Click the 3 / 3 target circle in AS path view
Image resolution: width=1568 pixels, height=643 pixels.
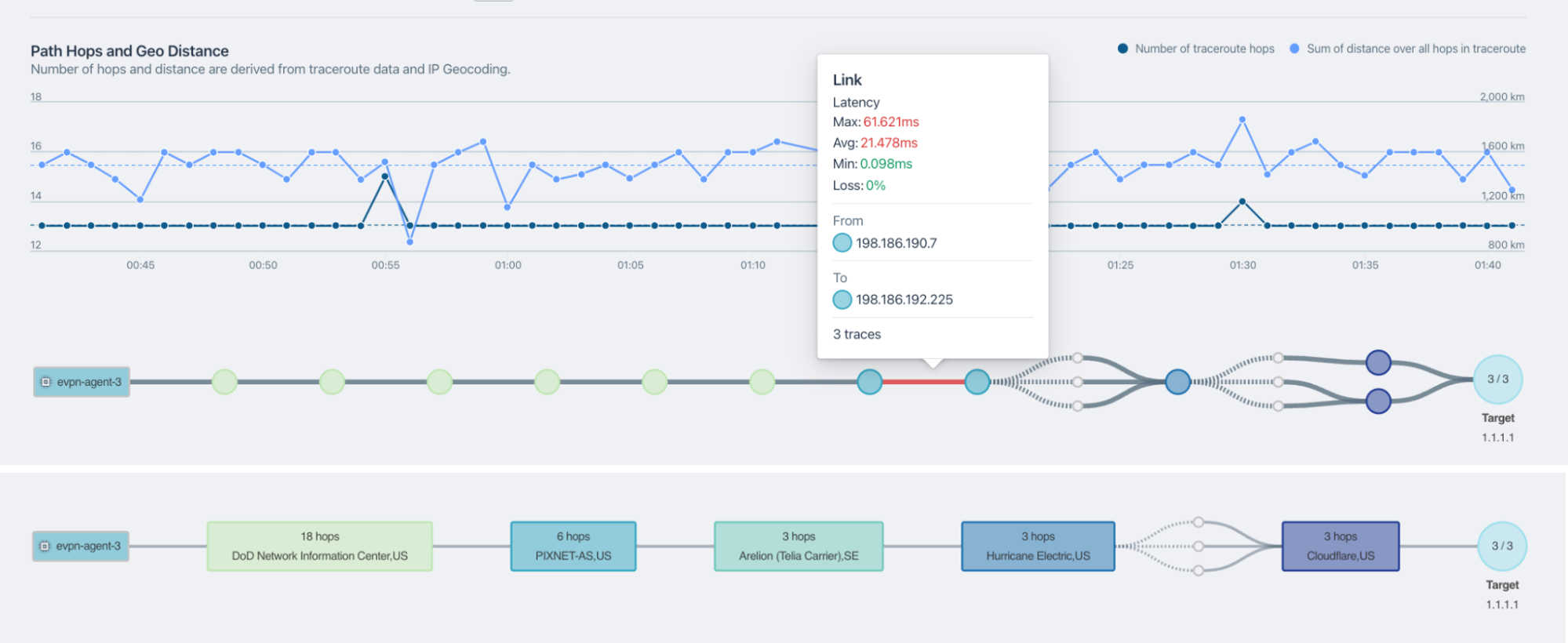(x=1502, y=546)
